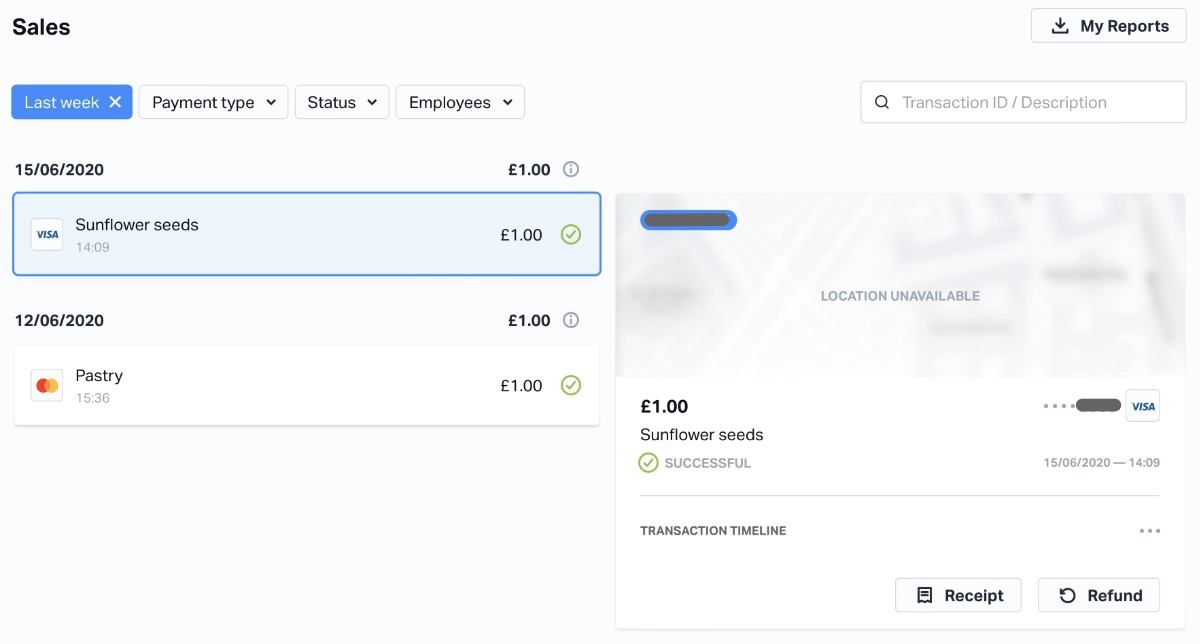Click the Visa icon in details panel
This screenshot has height=644, width=1200.
tap(1143, 406)
